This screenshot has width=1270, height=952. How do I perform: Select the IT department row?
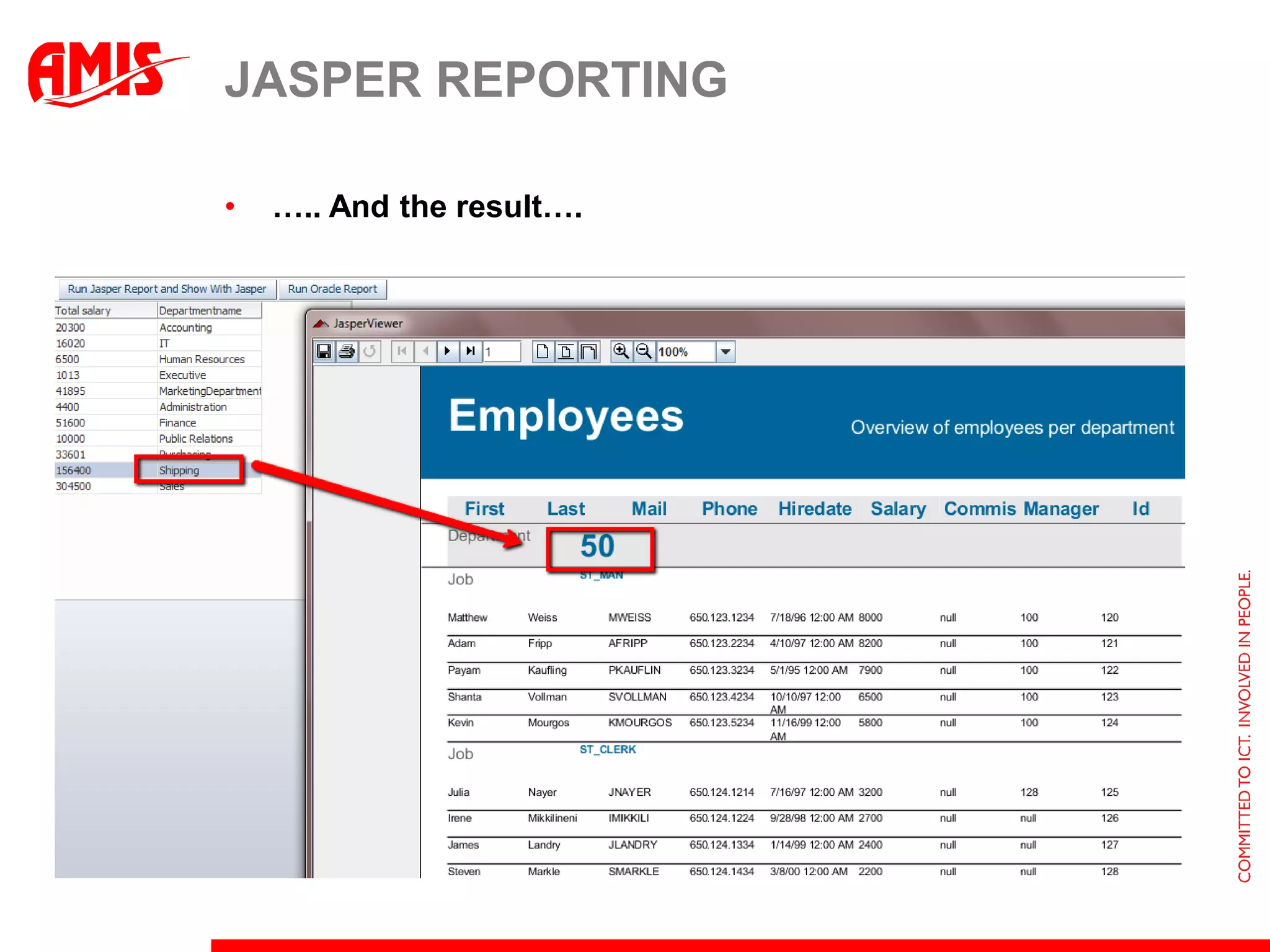click(158, 343)
